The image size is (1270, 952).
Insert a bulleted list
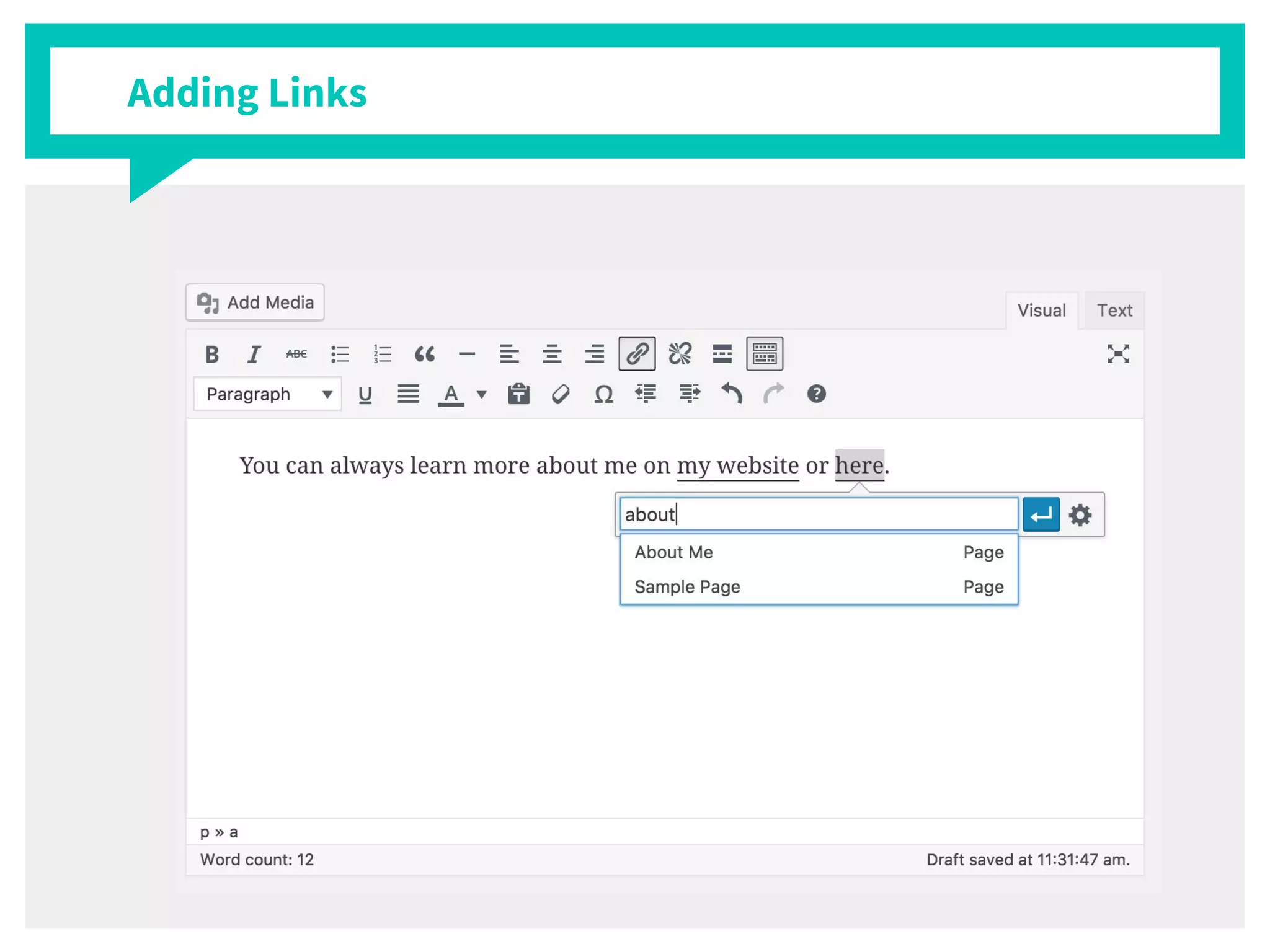click(x=340, y=355)
